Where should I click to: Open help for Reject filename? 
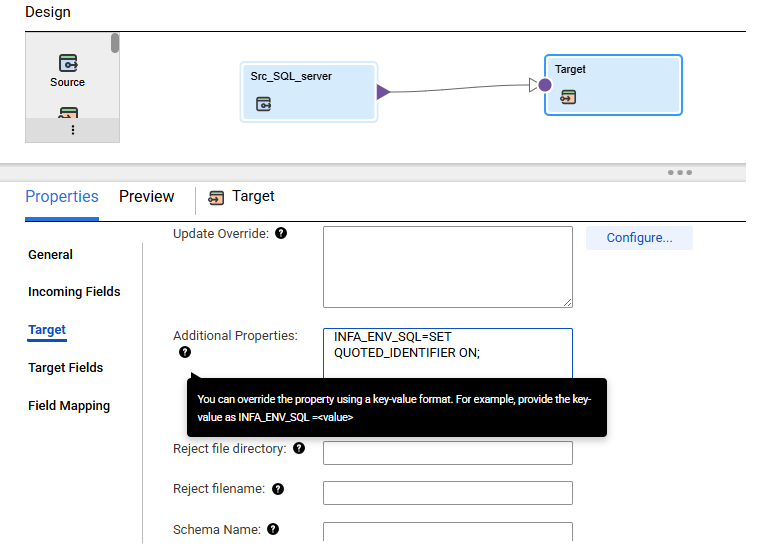pyautogui.click(x=278, y=489)
